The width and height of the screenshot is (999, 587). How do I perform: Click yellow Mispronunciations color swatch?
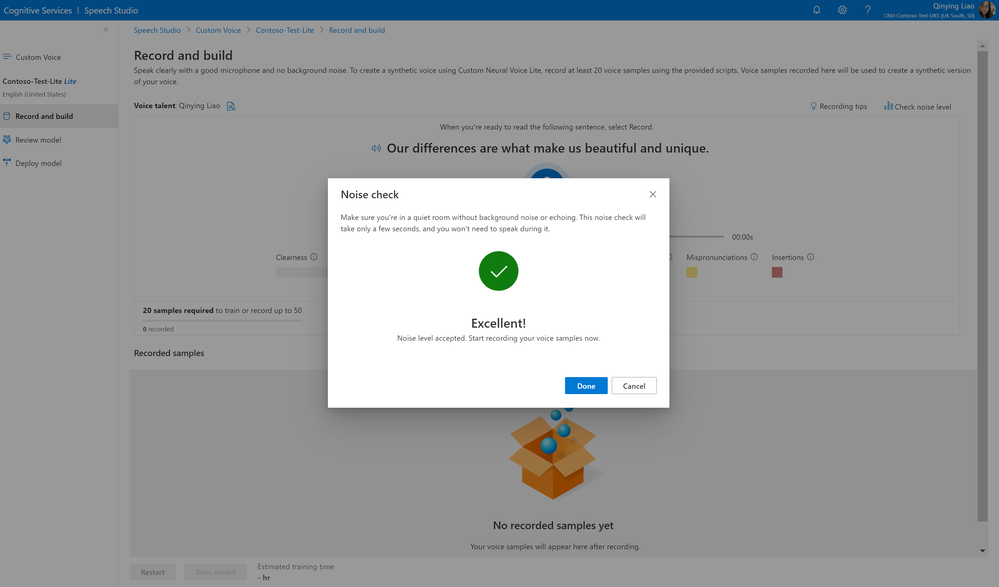point(691,272)
